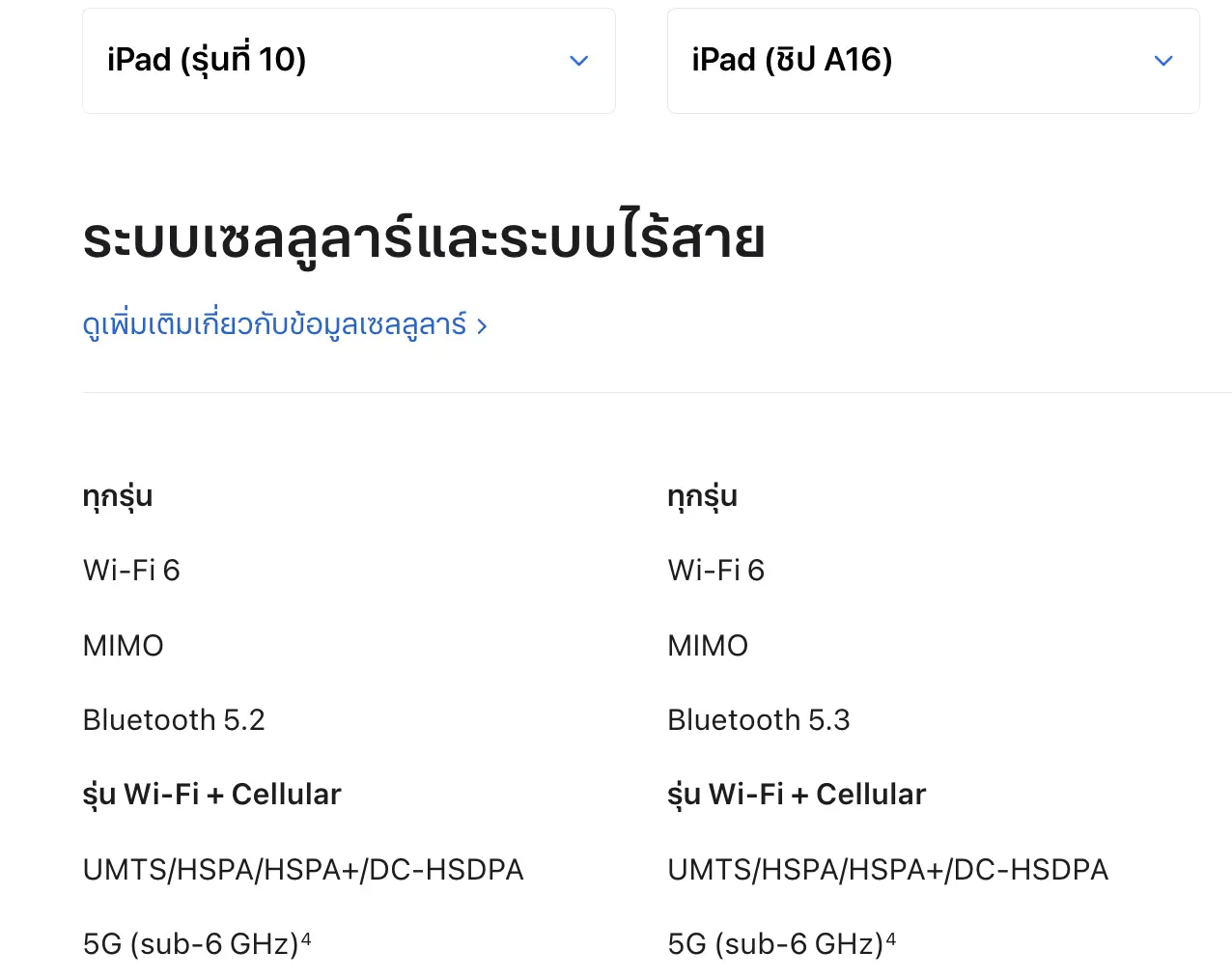Expand the iPad (ชิป A16) model selector
The height and width of the screenshot is (979, 1232).
pos(933,61)
